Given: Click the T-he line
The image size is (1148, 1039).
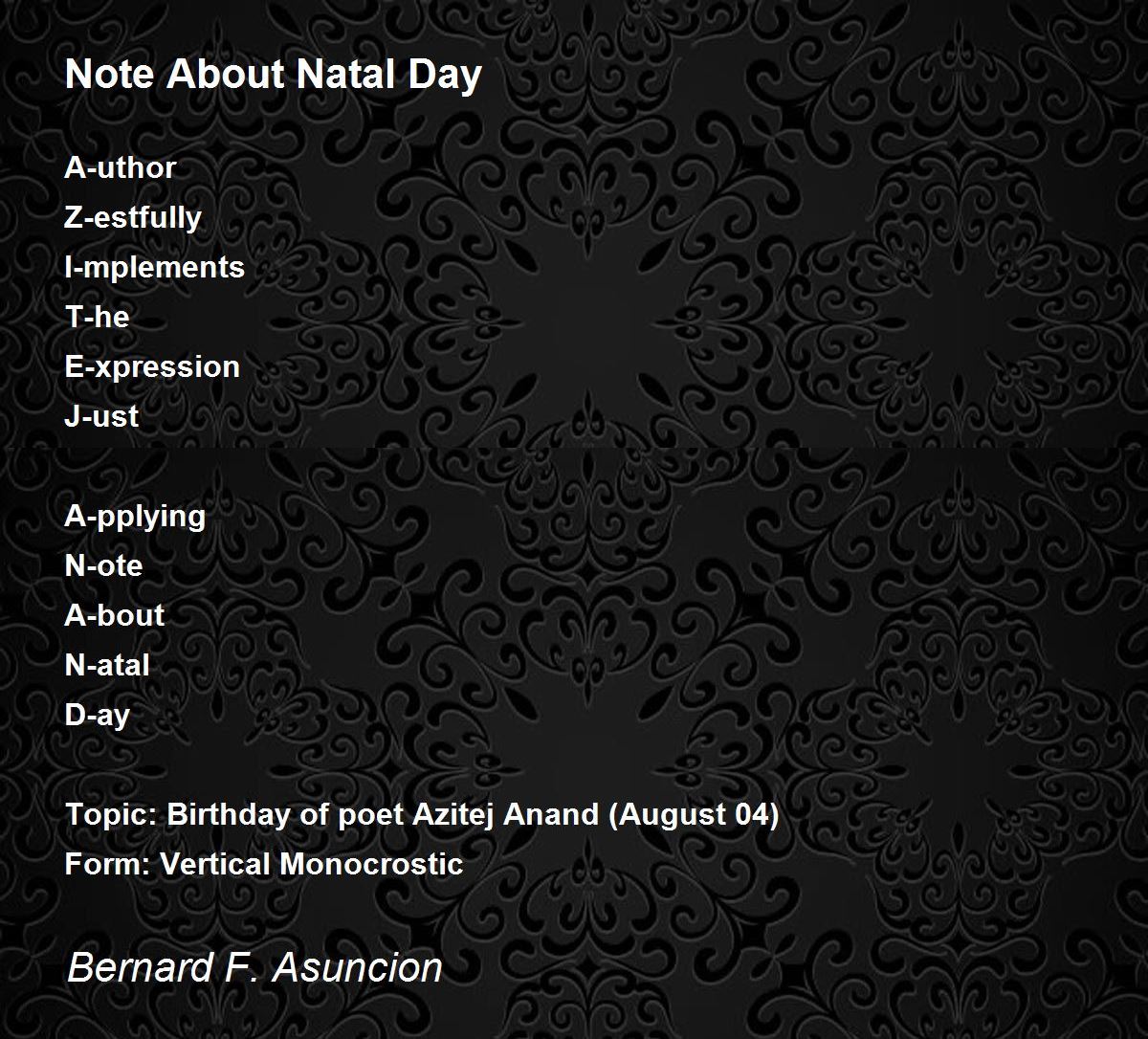Looking at the screenshot, I should click(97, 317).
